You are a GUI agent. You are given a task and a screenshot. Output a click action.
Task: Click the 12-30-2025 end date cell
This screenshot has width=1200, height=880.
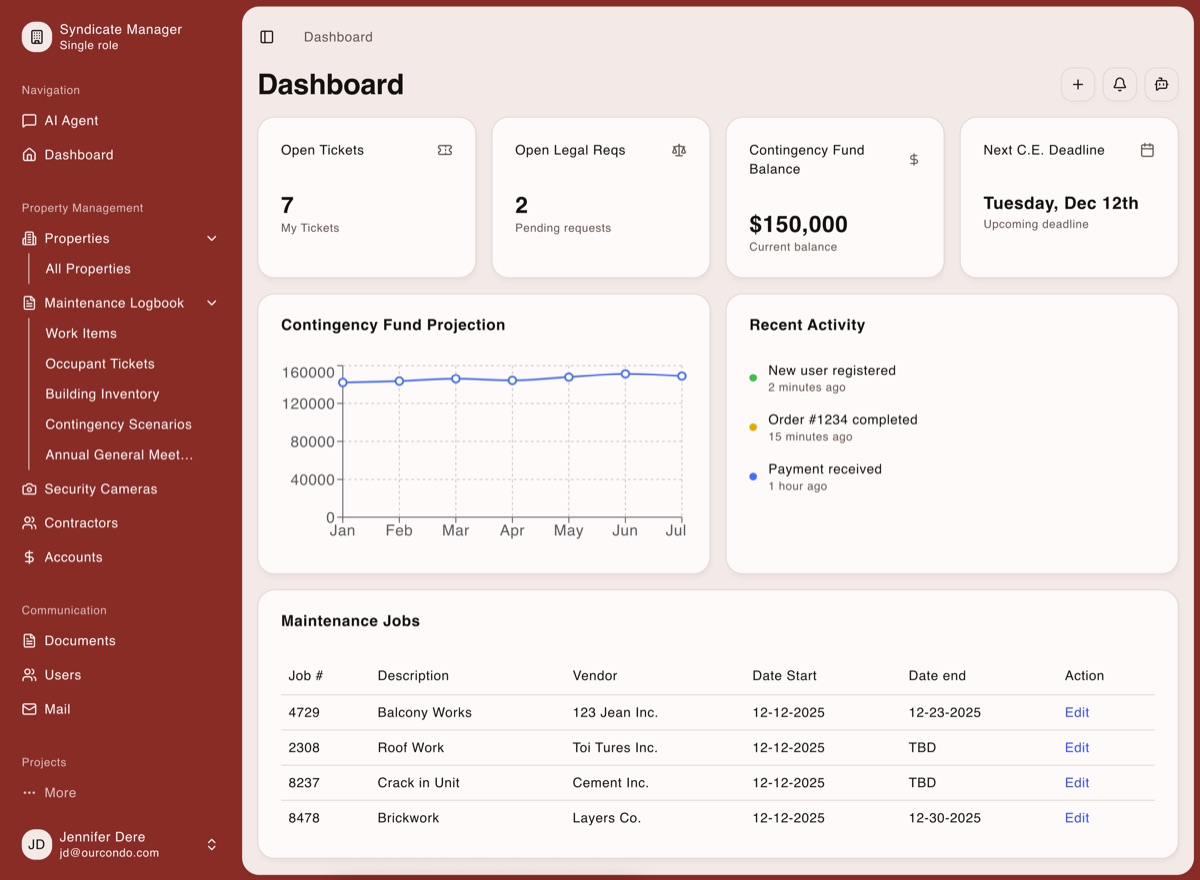pos(945,818)
